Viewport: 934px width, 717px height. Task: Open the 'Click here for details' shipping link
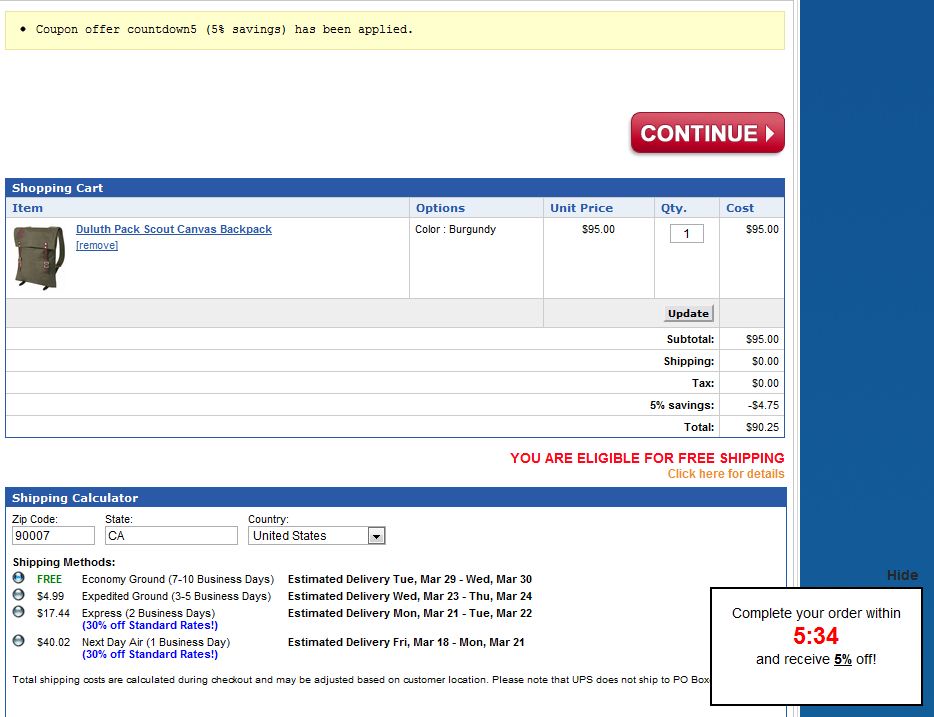point(726,474)
